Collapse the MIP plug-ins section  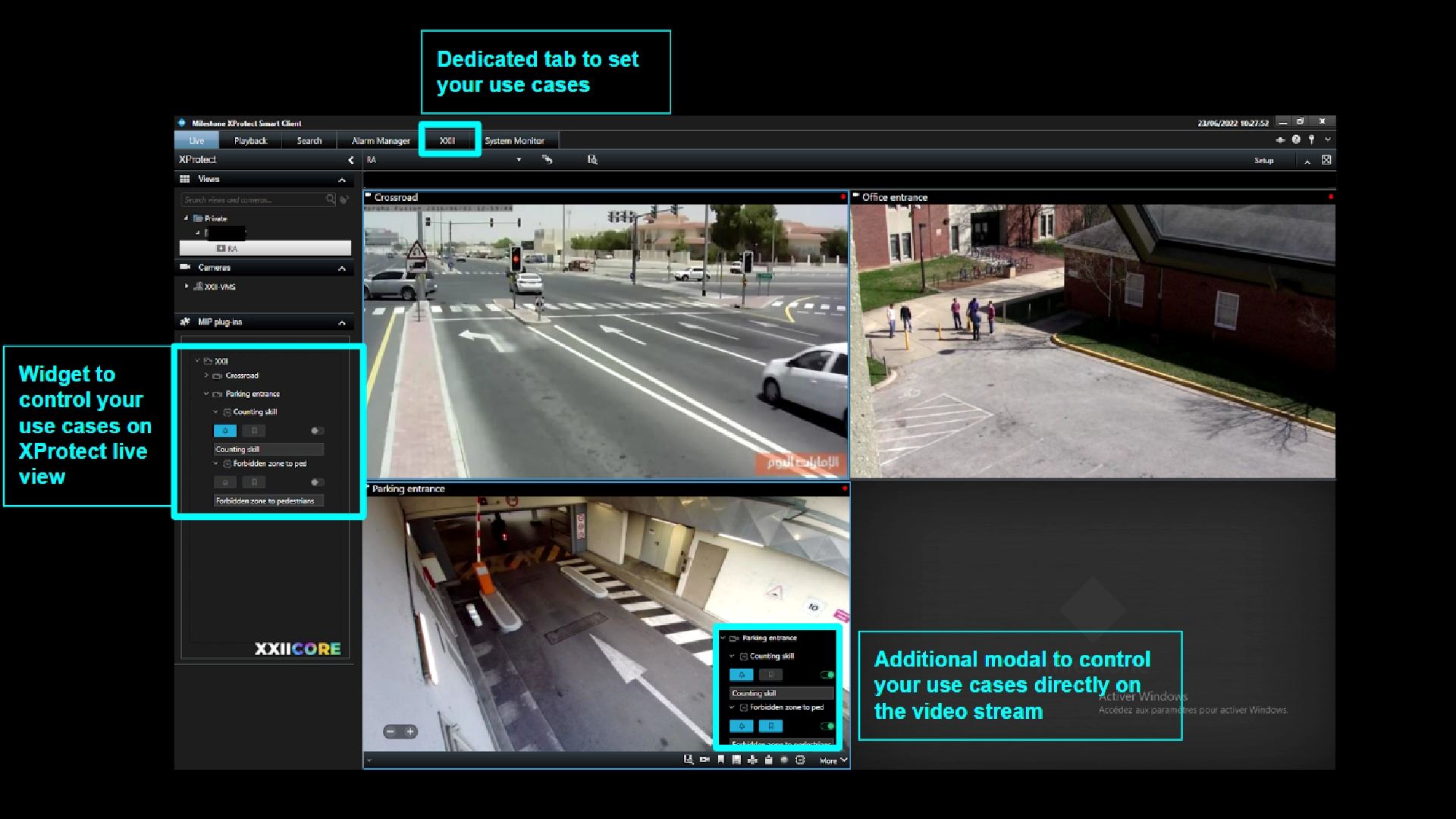tap(342, 323)
